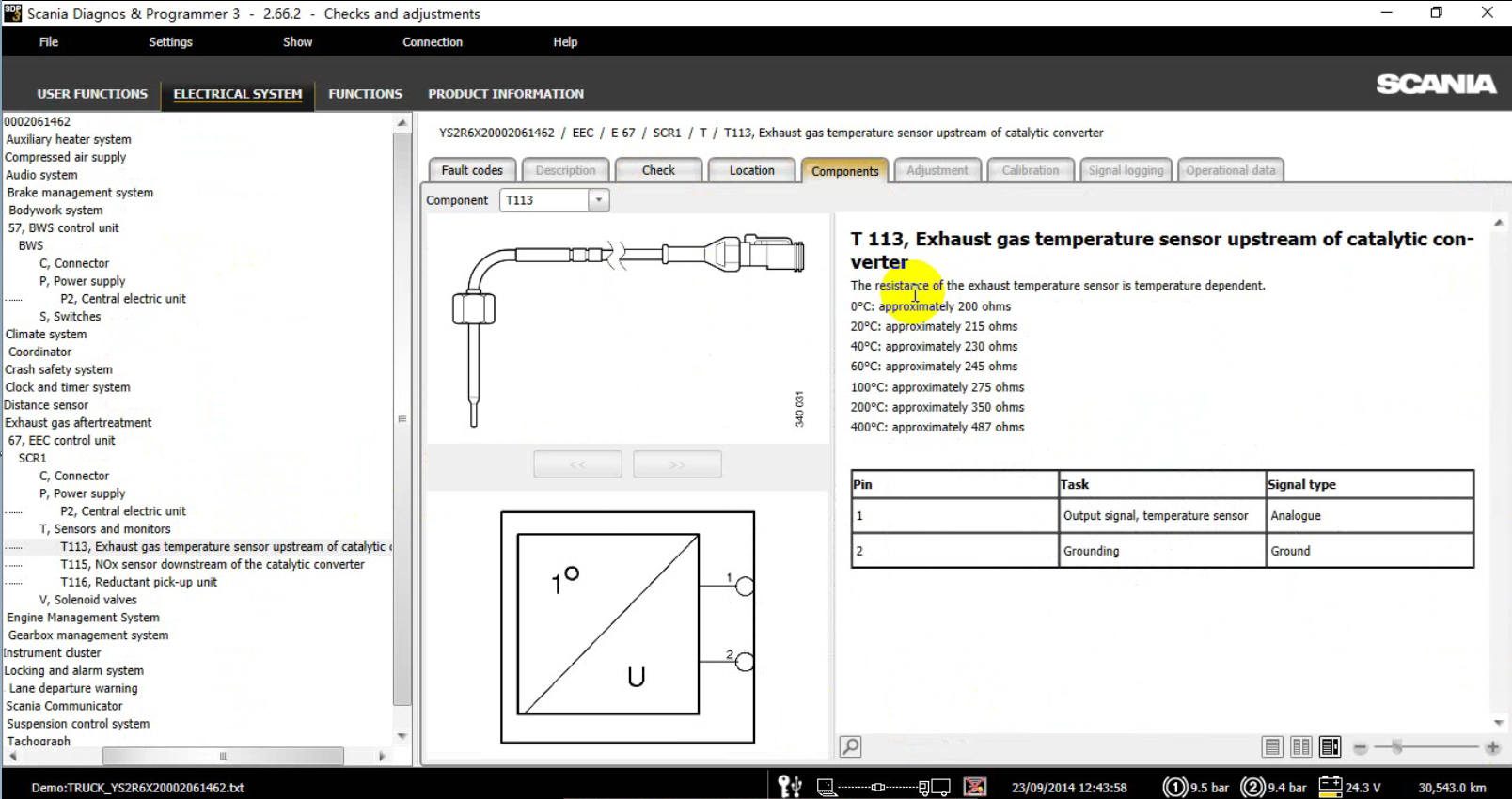
Task: Open the Description tab
Action: click(x=565, y=170)
